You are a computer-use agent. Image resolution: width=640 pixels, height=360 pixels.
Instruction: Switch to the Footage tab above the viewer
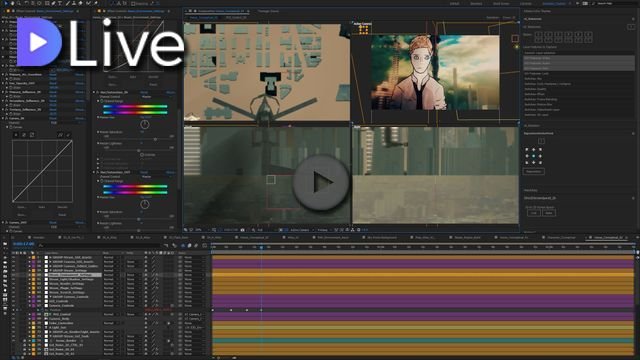click(x=268, y=11)
